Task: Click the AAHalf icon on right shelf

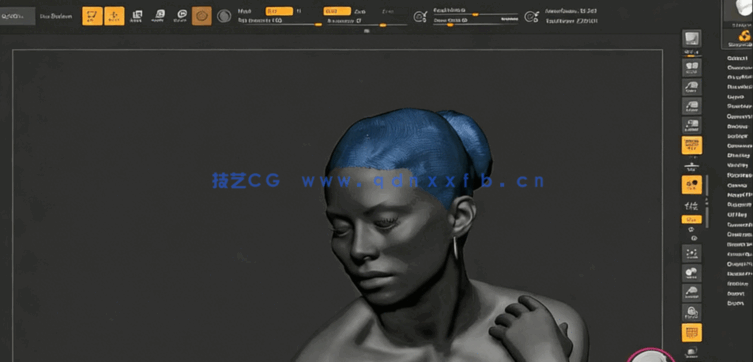Action: click(692, 125)
